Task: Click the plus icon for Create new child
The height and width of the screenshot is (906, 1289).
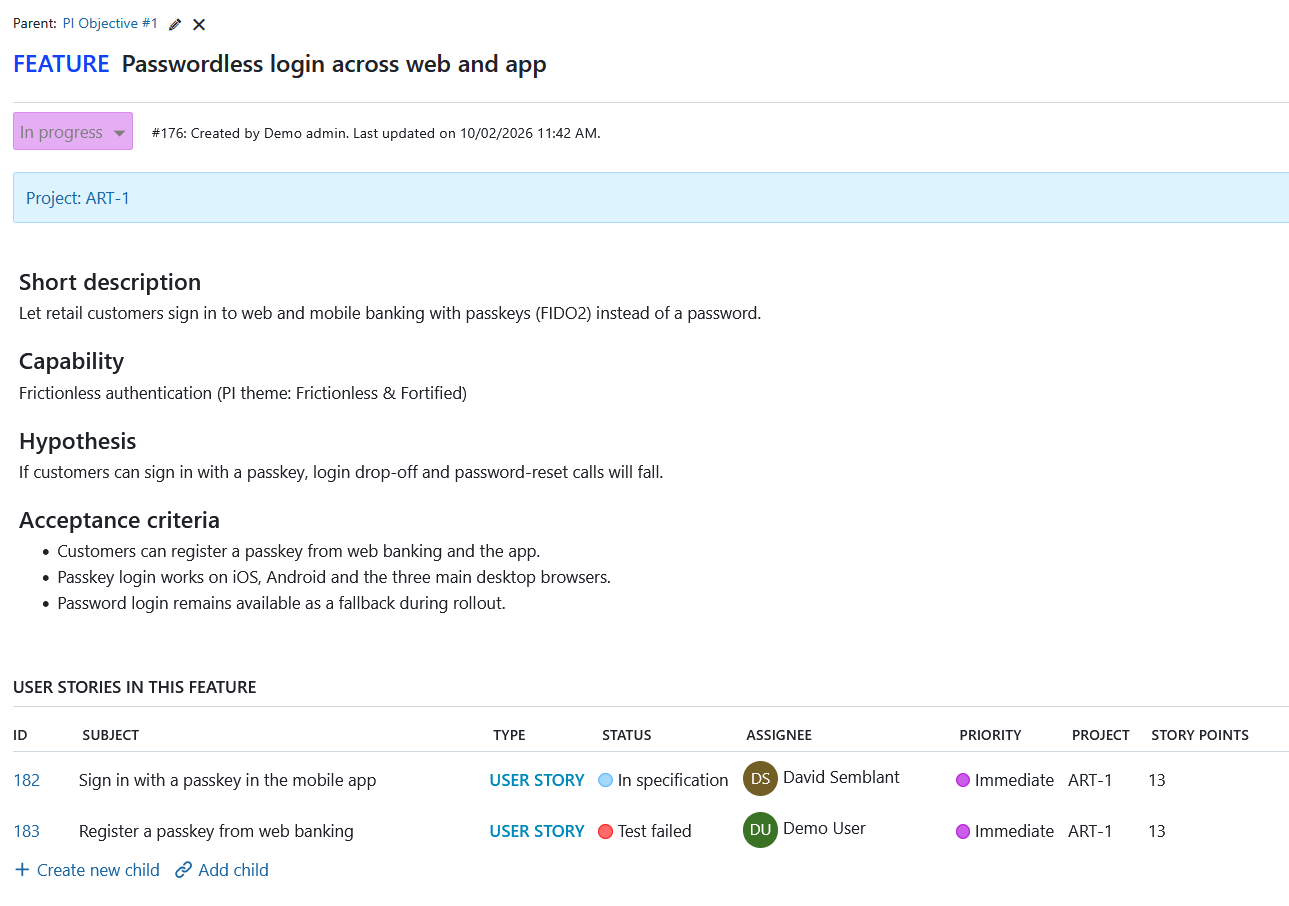Action: point(22,870)
